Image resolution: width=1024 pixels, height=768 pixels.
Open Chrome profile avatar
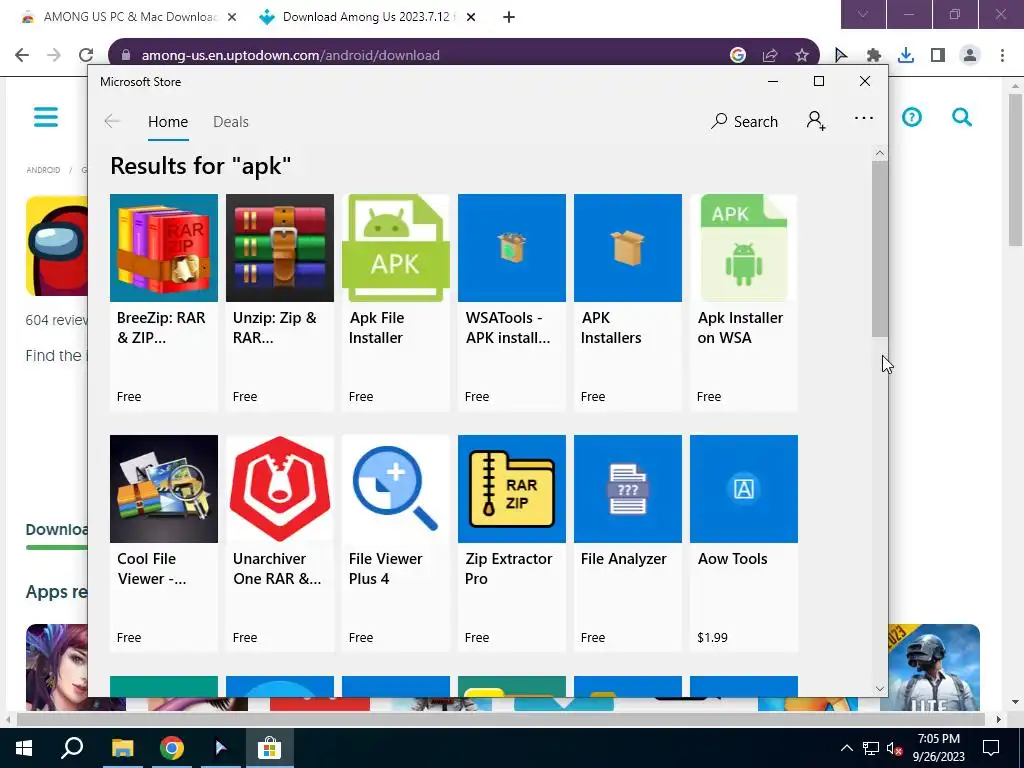coord(970,56)
